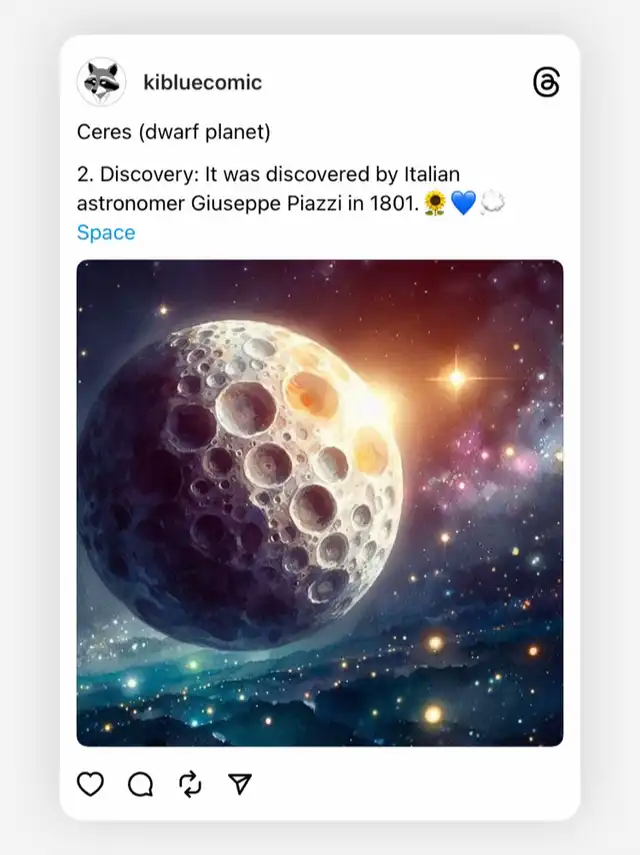Repost using the circular arrows icon
640x855 pixels.
point(190,784)
